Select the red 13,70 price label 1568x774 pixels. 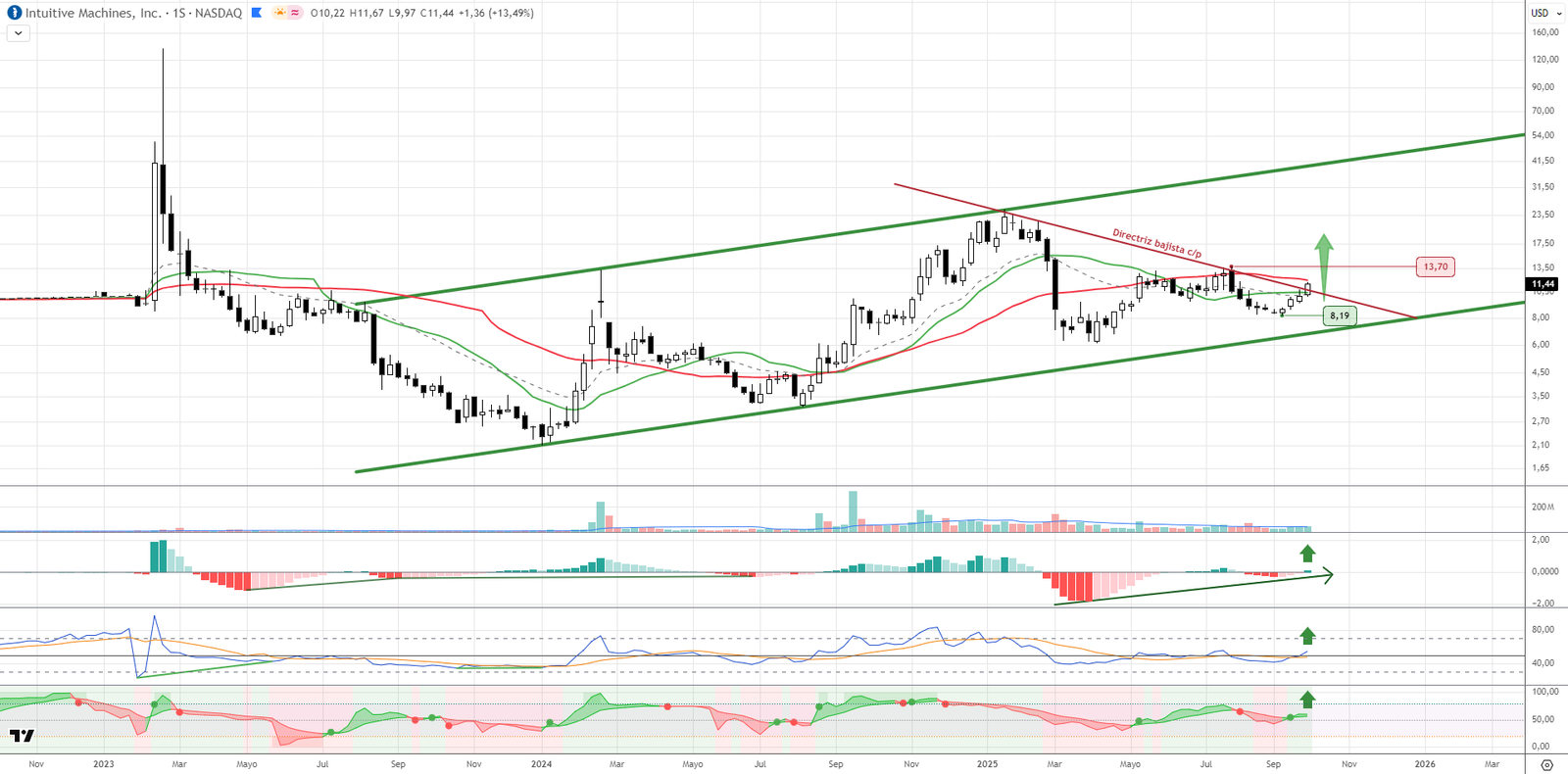point(1436,266)
